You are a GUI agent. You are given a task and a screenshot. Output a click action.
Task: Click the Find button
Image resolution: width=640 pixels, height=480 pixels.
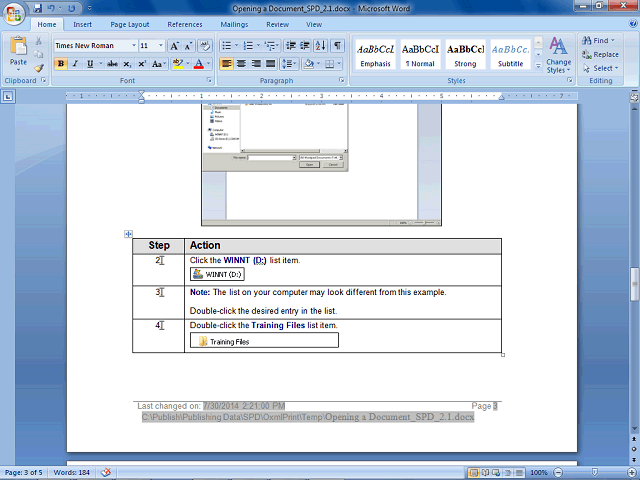click(x=598, y=40)
